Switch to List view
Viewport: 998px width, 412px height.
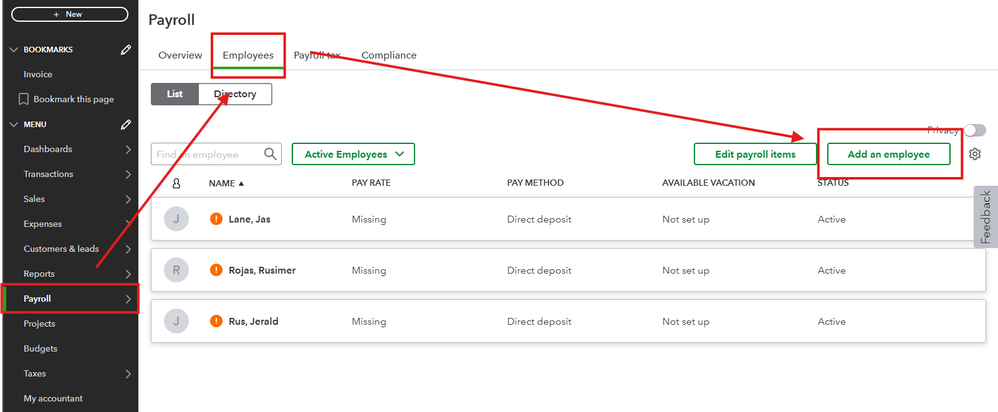175,94
